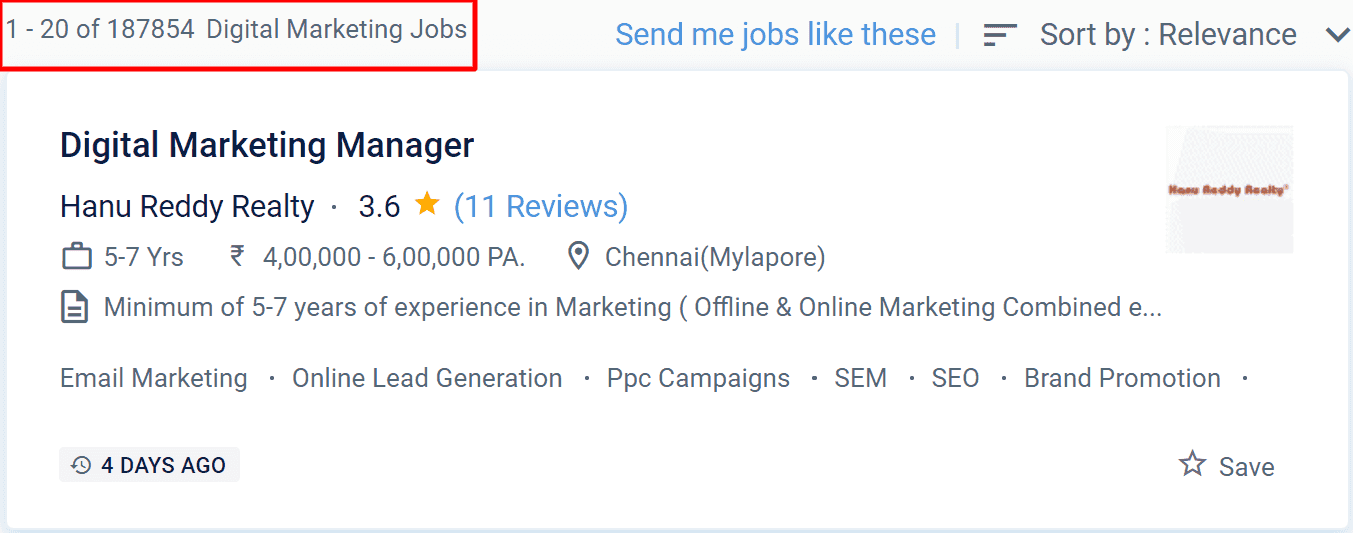Click the location pin icon

[578, 257]
